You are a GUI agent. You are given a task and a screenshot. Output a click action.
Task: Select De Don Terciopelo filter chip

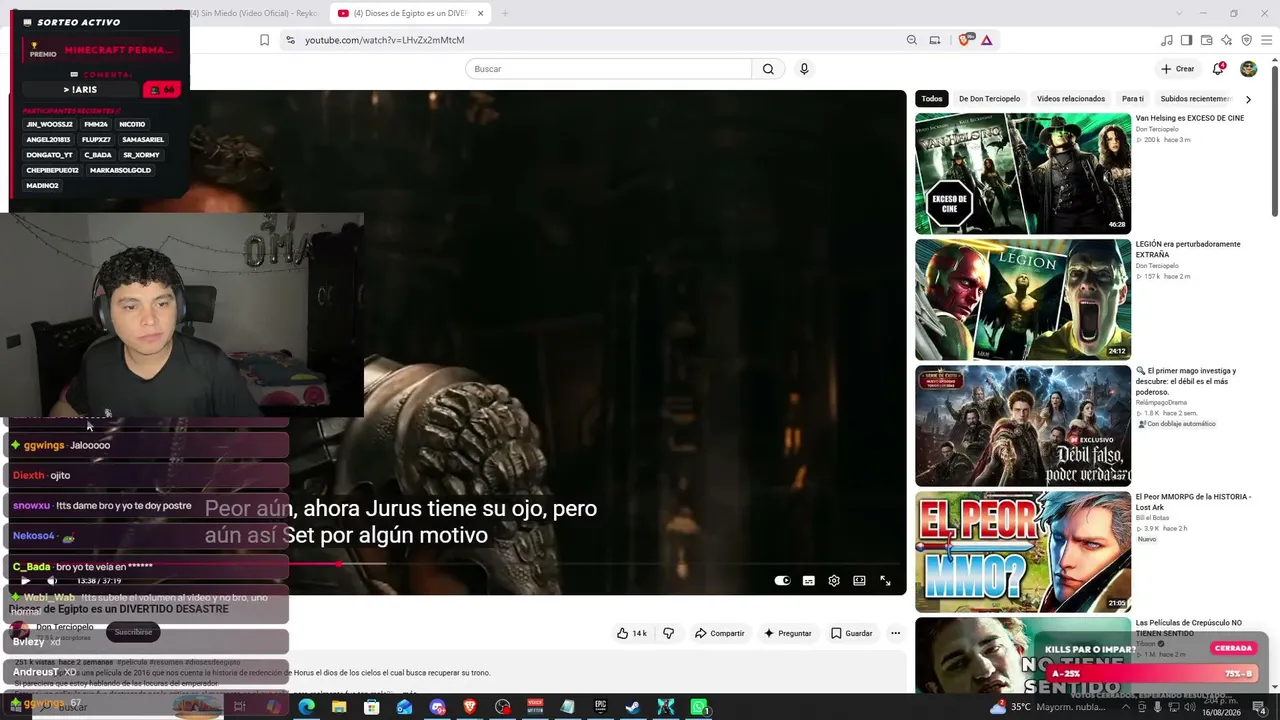[989, 99]
